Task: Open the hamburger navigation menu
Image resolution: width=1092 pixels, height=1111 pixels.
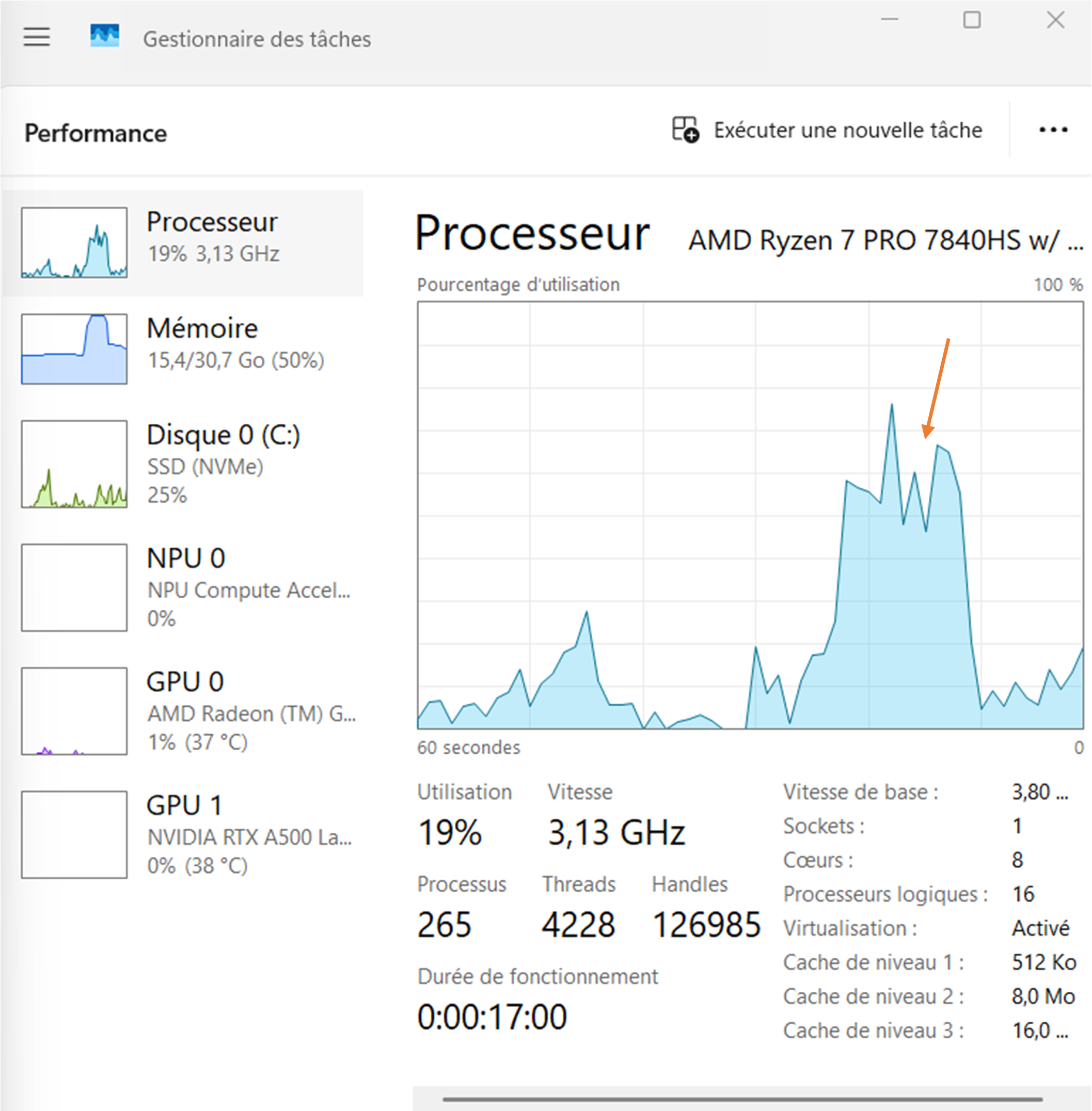Action: tap(36, 37)
